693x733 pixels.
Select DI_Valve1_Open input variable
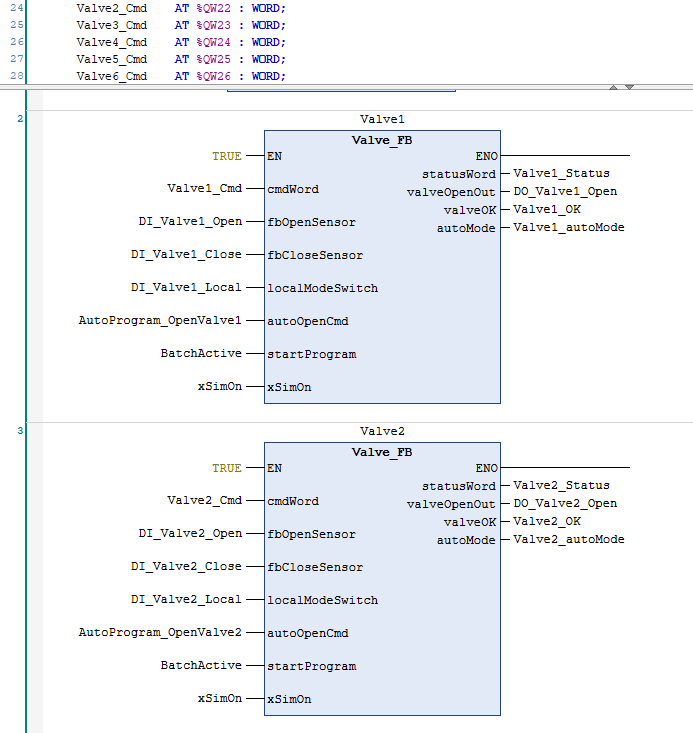click(190, 222)
